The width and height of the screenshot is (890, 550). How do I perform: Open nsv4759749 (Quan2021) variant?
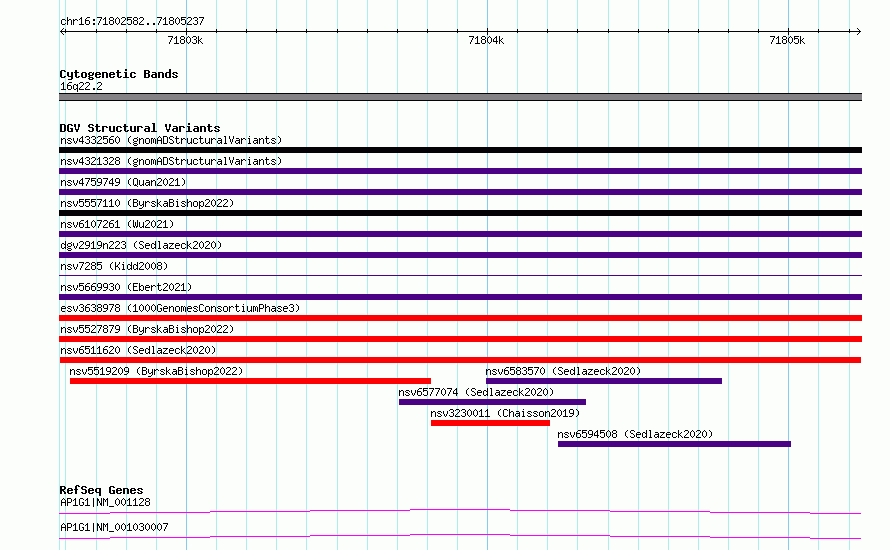click(x=123, y=182)
